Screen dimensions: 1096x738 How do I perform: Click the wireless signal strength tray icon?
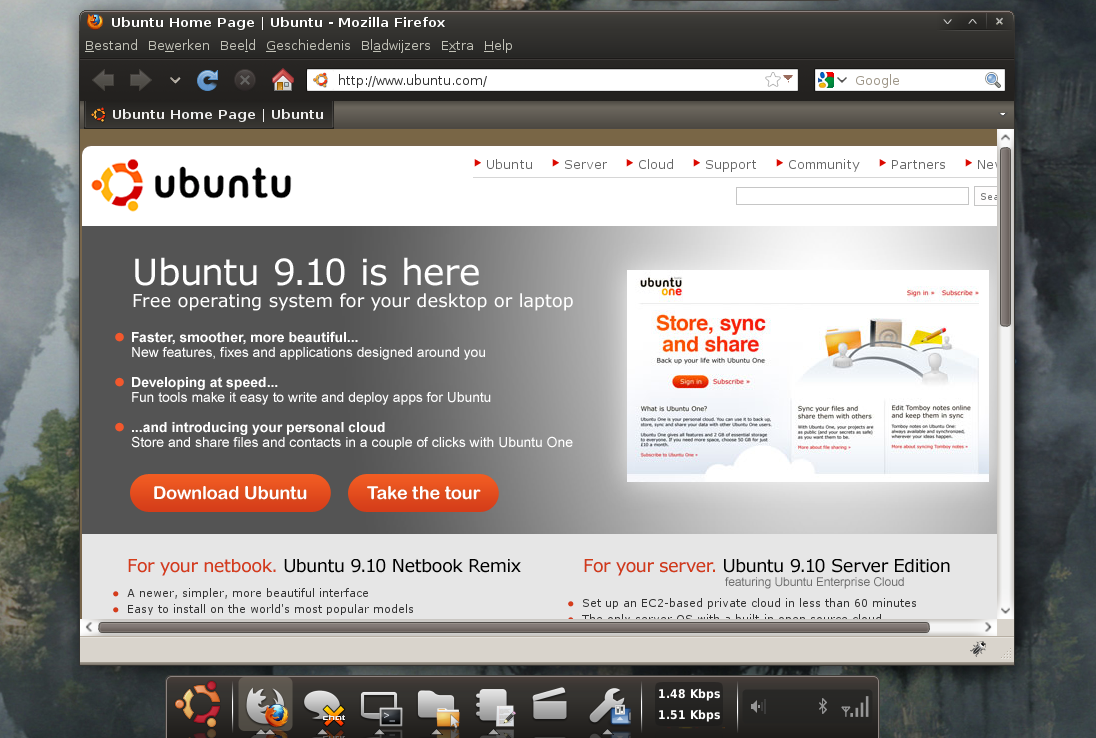(856, 707)
